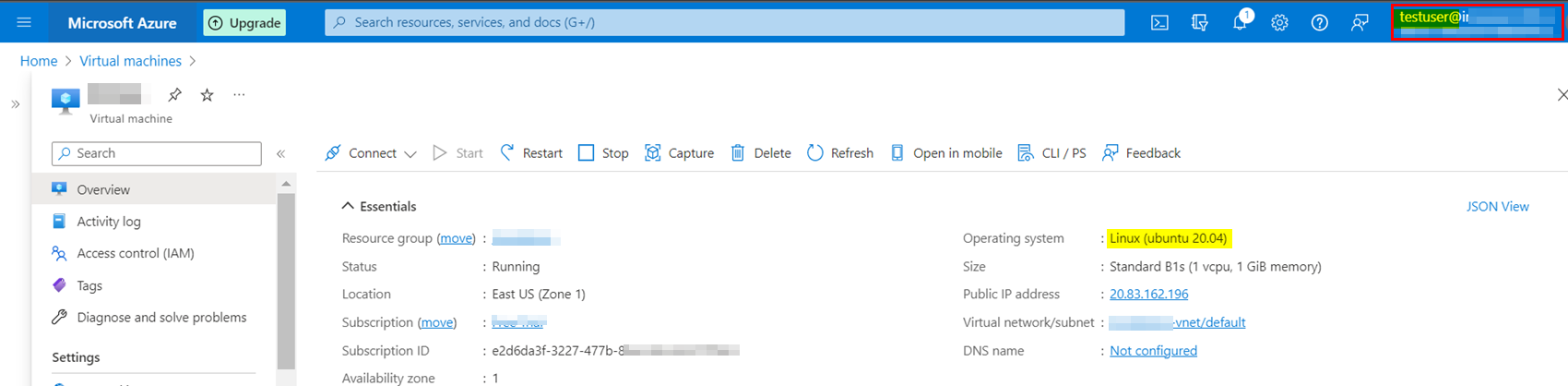Click the Standard B1s size value
1568x386 pixels.
pos(1216,266)
